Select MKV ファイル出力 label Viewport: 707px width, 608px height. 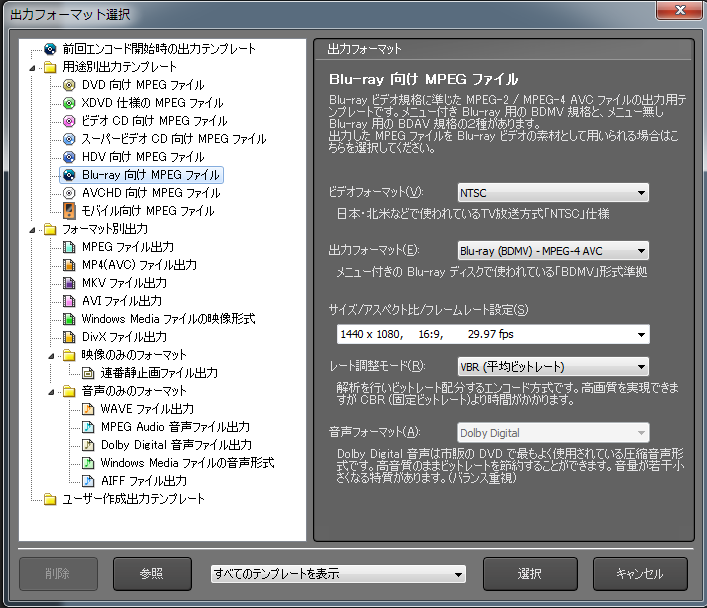coord(124,283)
